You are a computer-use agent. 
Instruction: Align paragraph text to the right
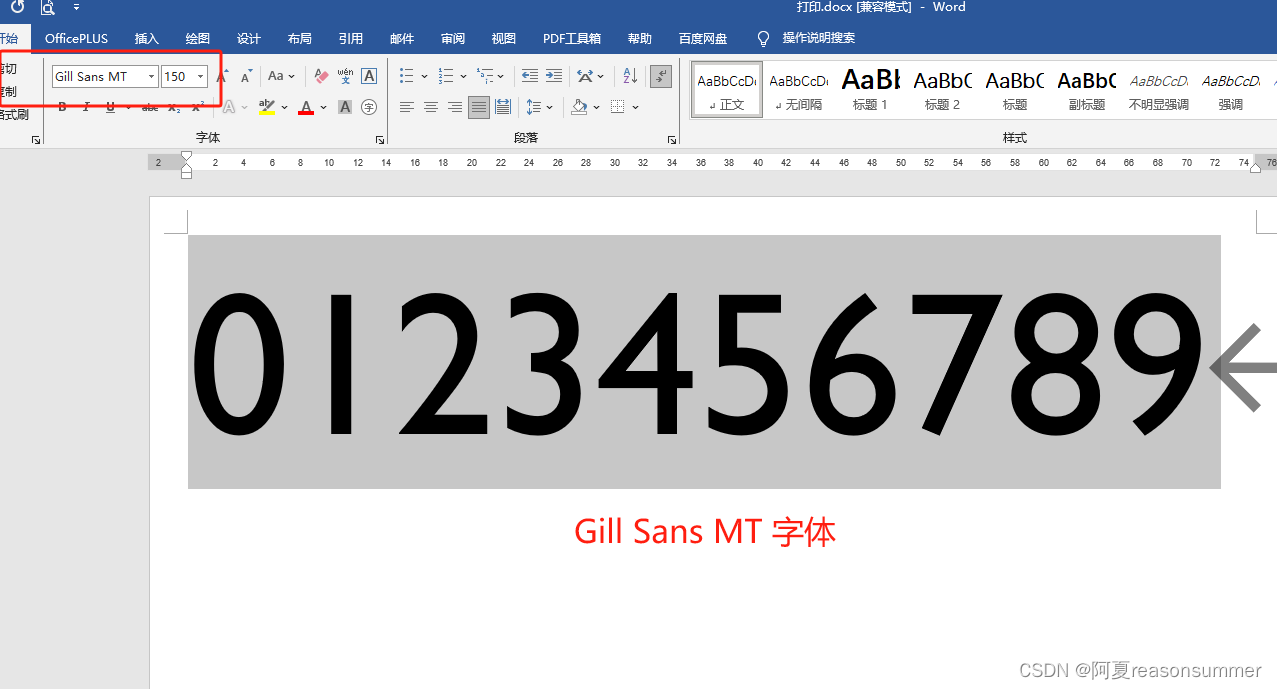click(x=455, y=107)
